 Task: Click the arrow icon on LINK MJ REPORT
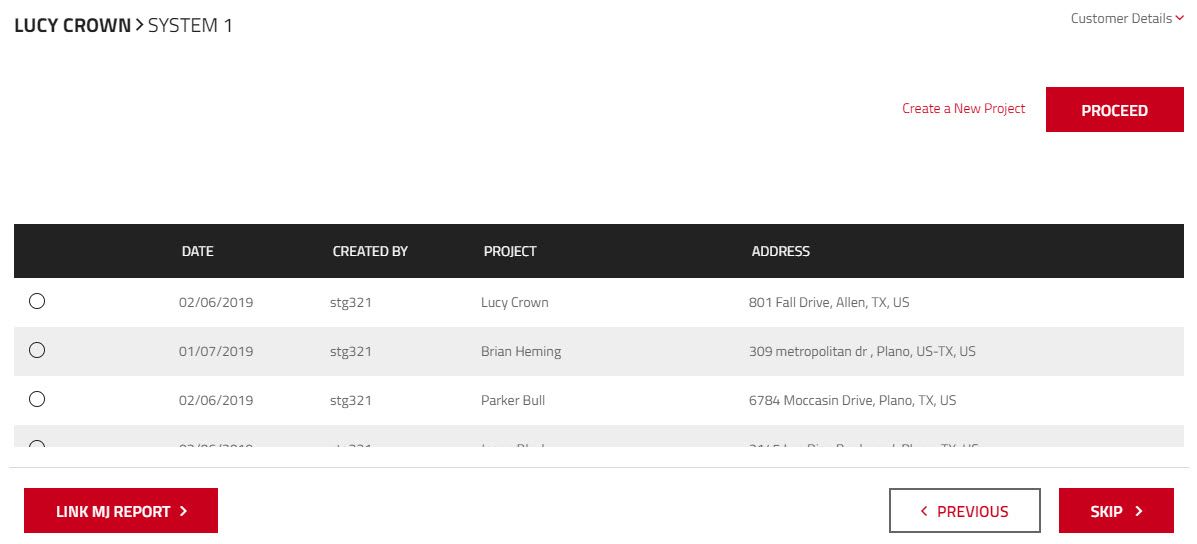tap(183, 511)
